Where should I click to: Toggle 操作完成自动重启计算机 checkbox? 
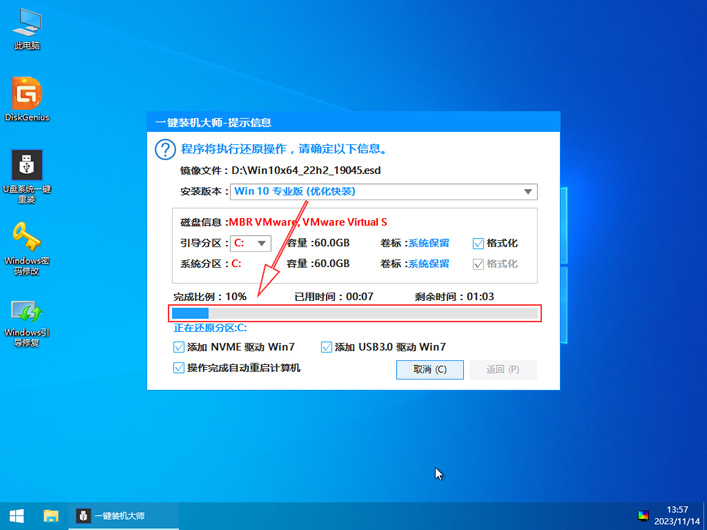pyautogui.click(x=179, y=368)
